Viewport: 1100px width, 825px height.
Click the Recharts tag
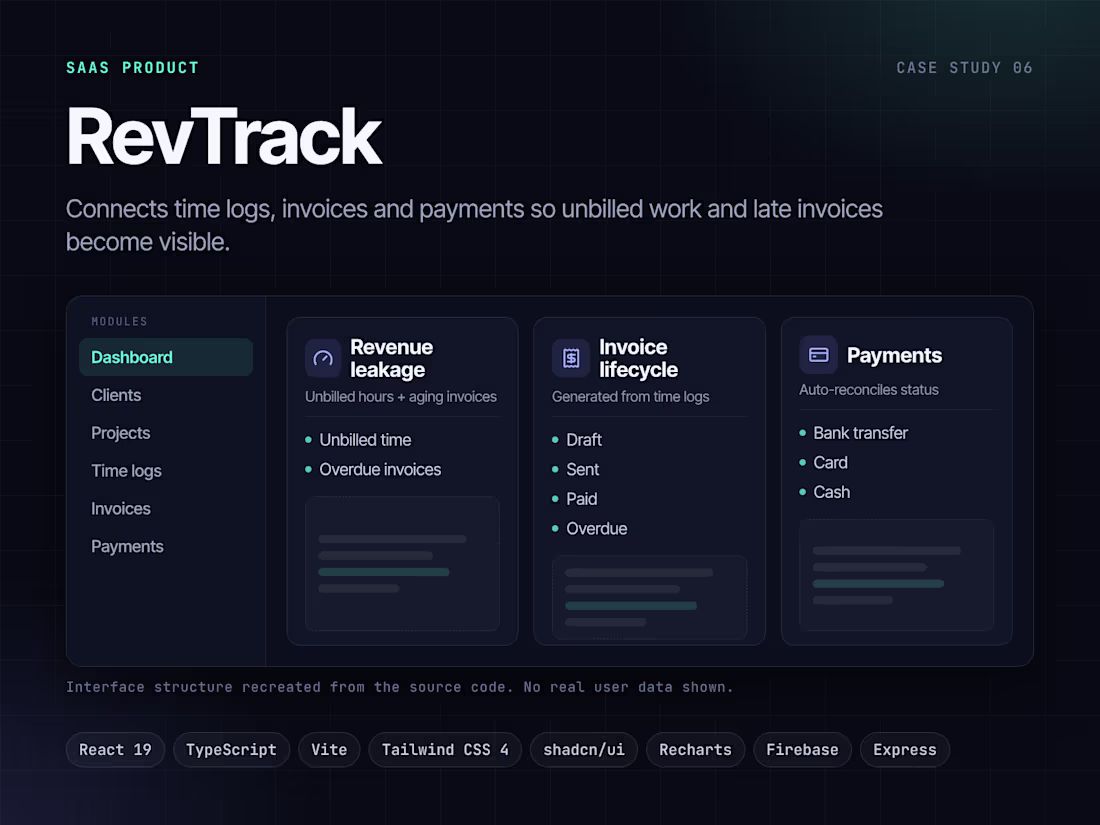click(695, 750)
